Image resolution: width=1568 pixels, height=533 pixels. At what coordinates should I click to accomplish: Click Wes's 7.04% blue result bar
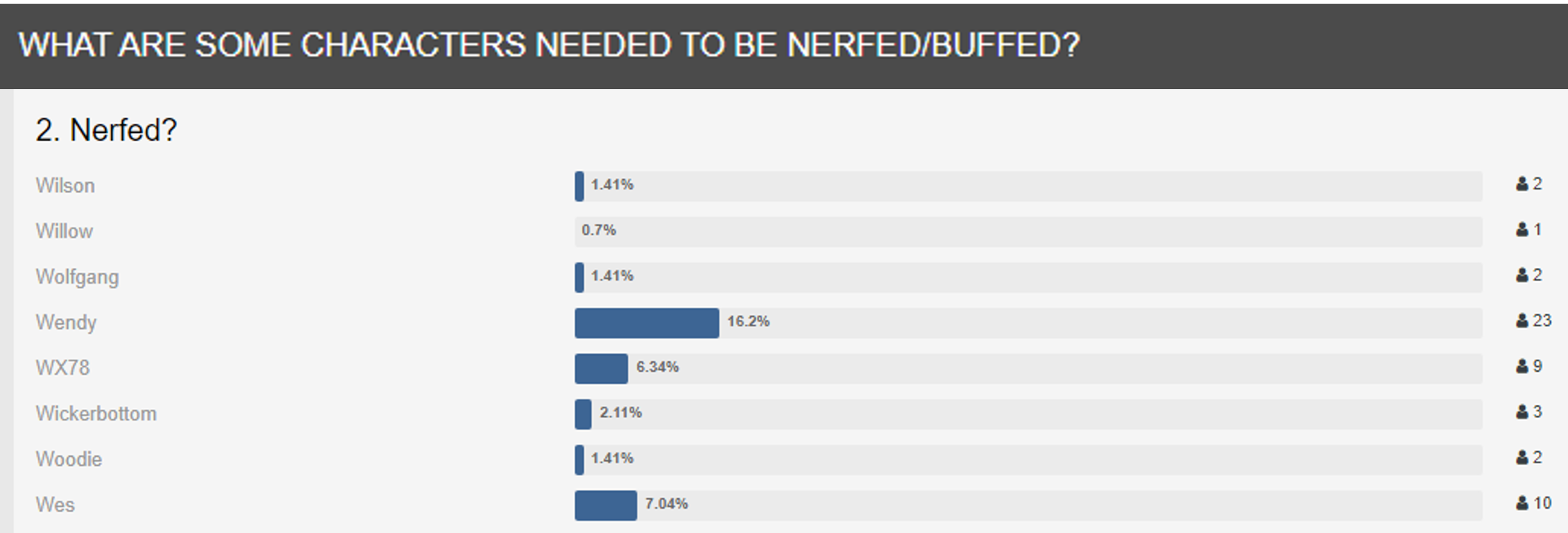pos(606,505)
